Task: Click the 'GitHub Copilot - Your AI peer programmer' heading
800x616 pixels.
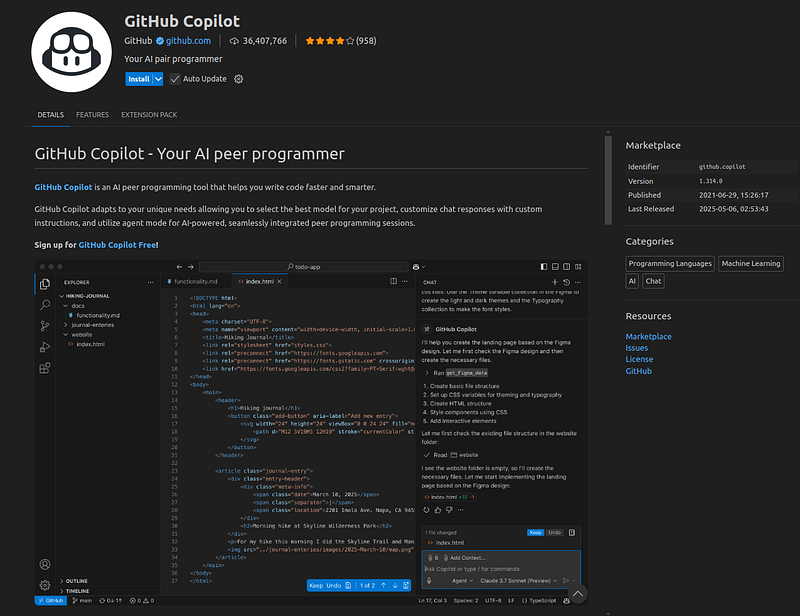Action: (x=189, y=154)
